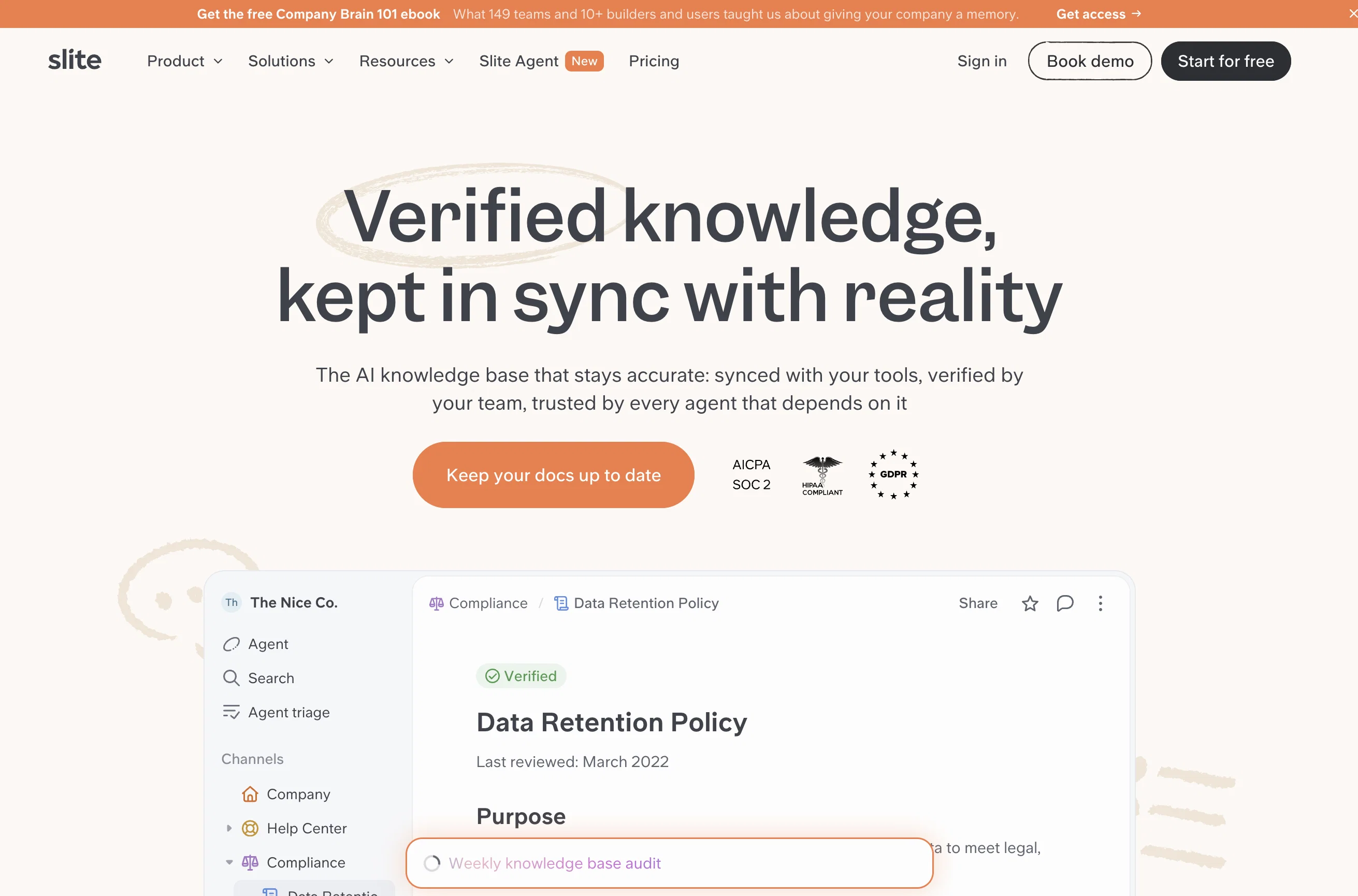Click the Company house icon

tap(250, 794)
